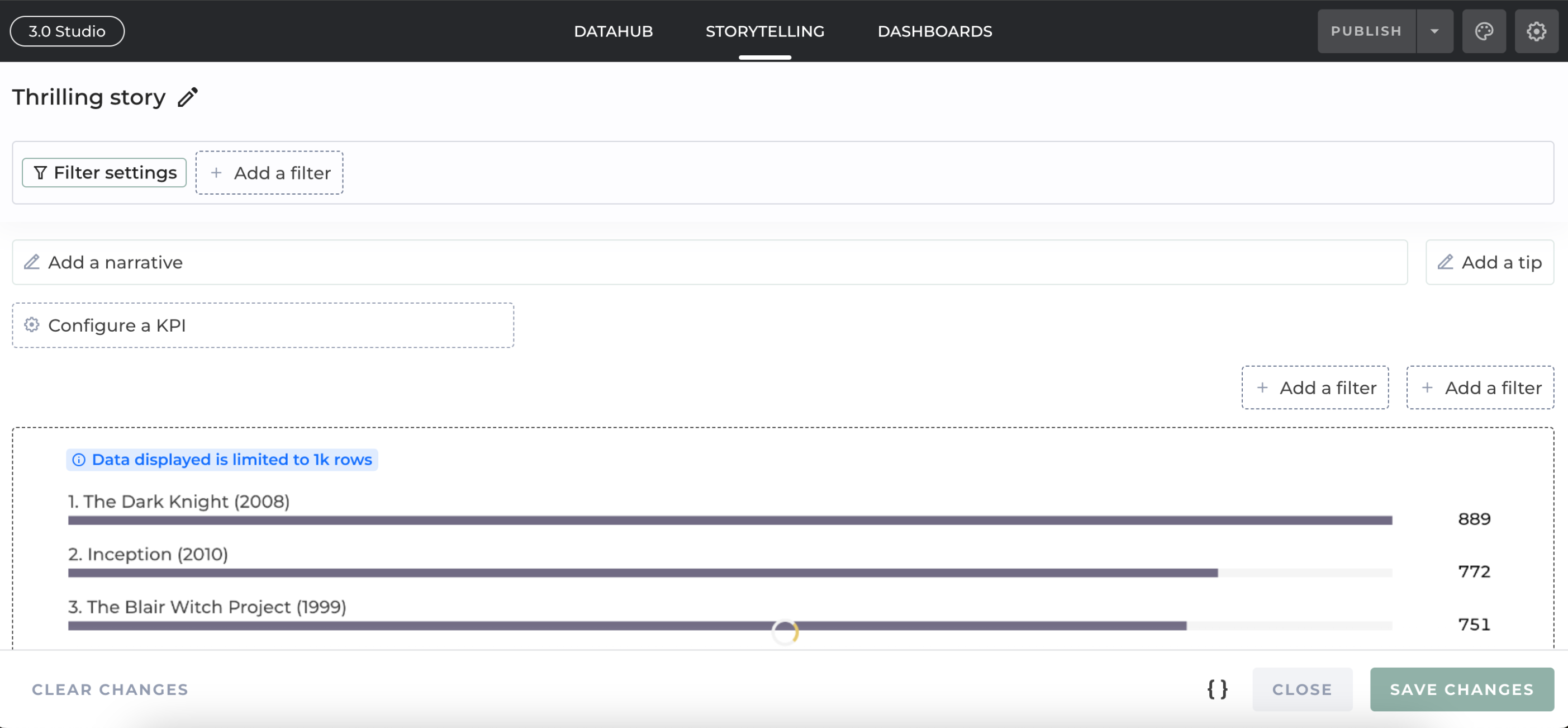Screen dimensions: 1568x728
Task: Click the curly braces code editor icon
Action: pyautogui.click(x=1217, y=689)
